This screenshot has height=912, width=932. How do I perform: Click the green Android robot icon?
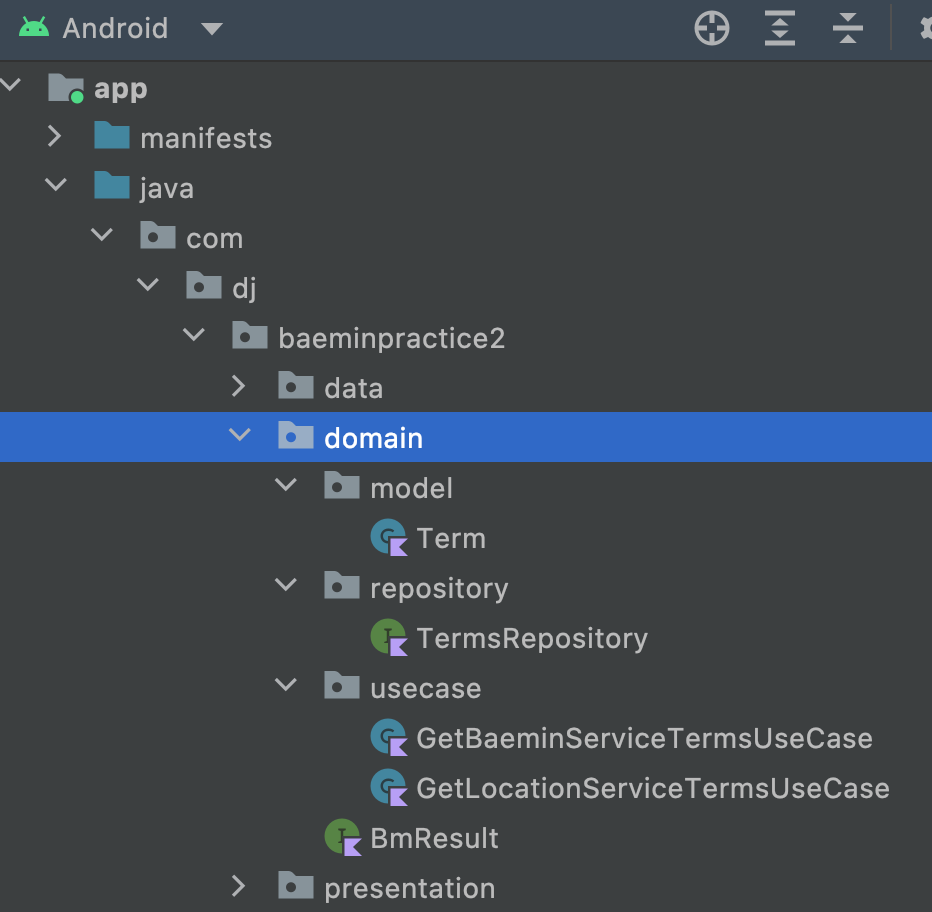(34, 27)
